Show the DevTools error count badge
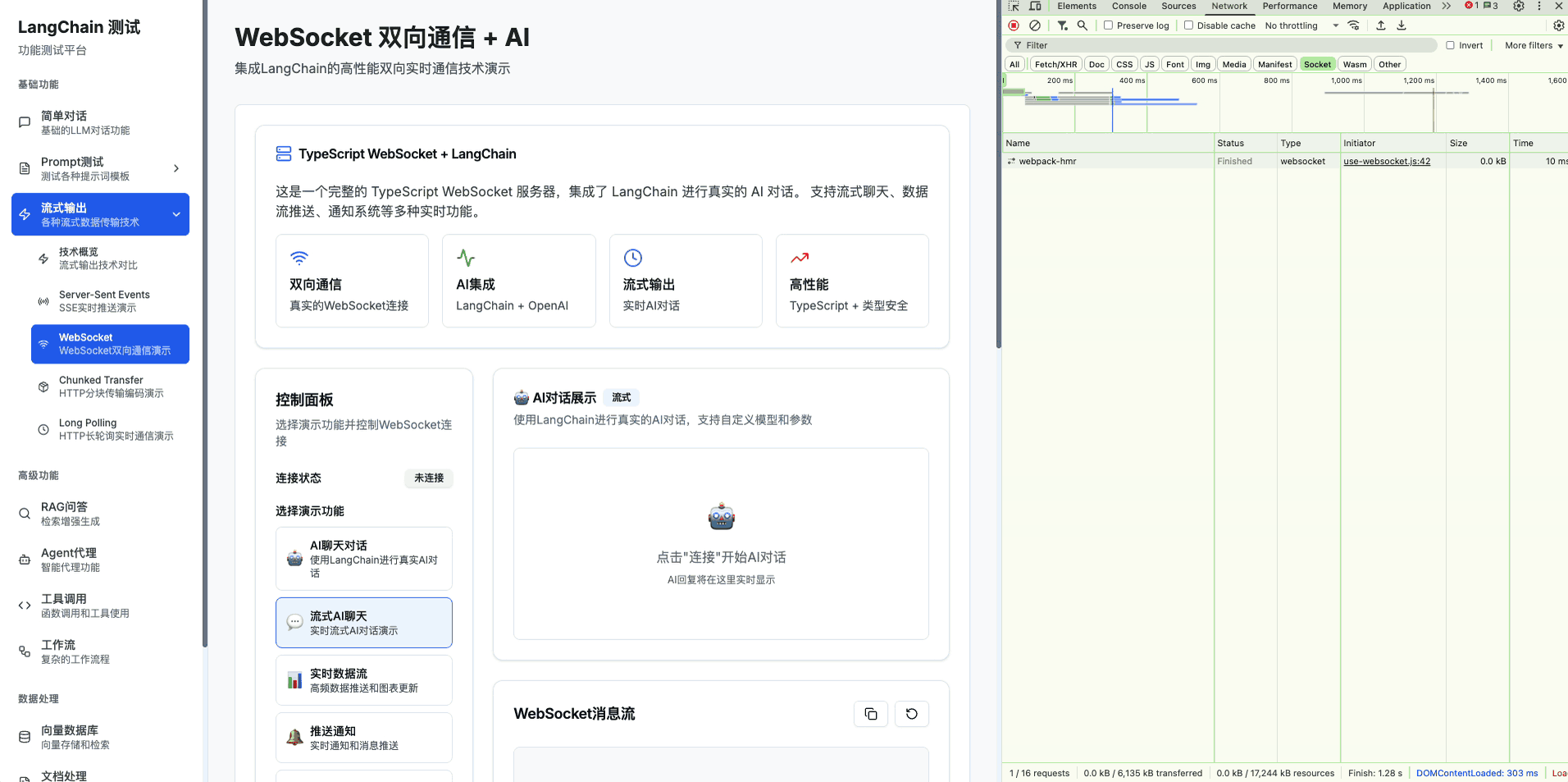The width and height of the screenshot is (1568, 782). [1472, 6]
